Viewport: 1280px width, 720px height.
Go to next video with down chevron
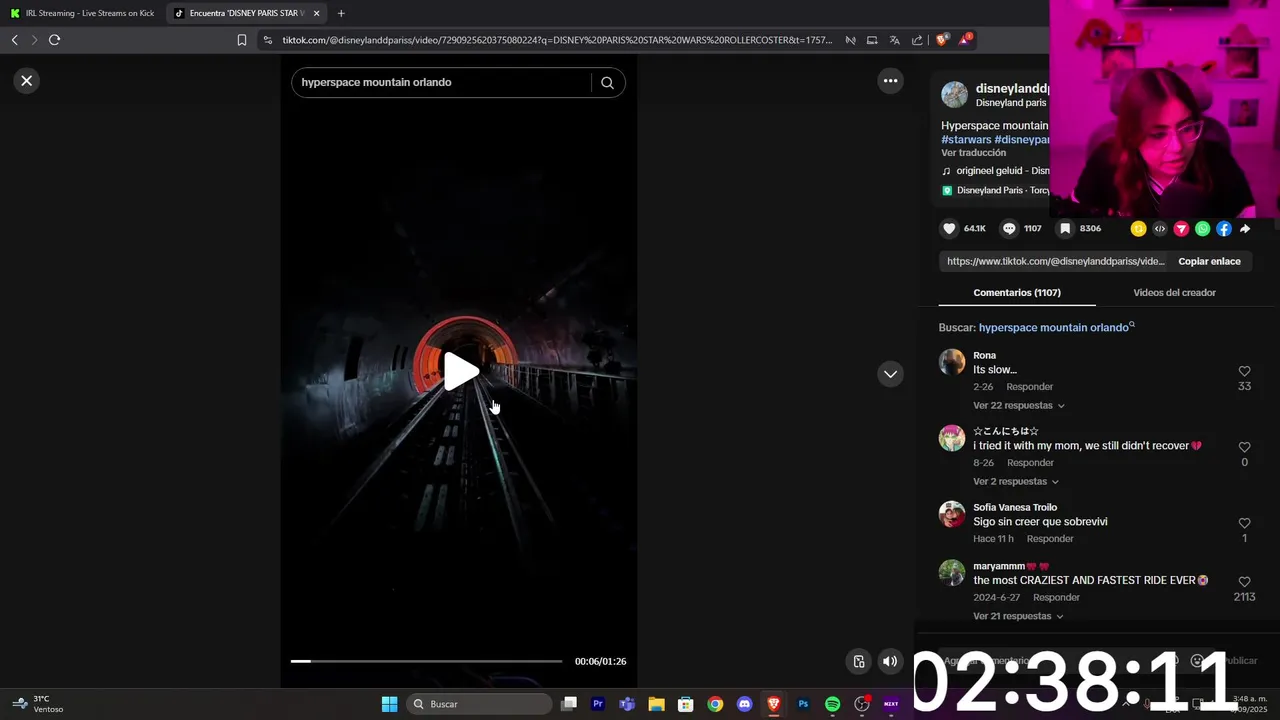(x=890, y=374)
